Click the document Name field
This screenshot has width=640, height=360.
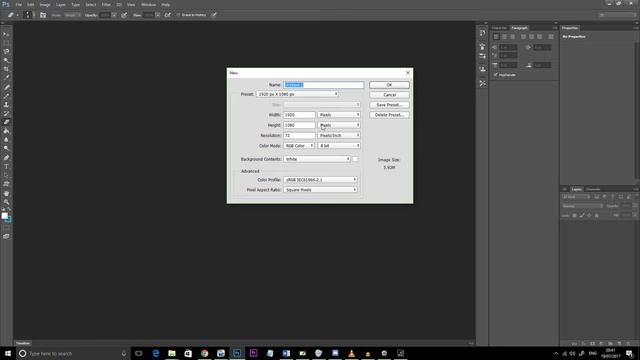tap(323, 85)
